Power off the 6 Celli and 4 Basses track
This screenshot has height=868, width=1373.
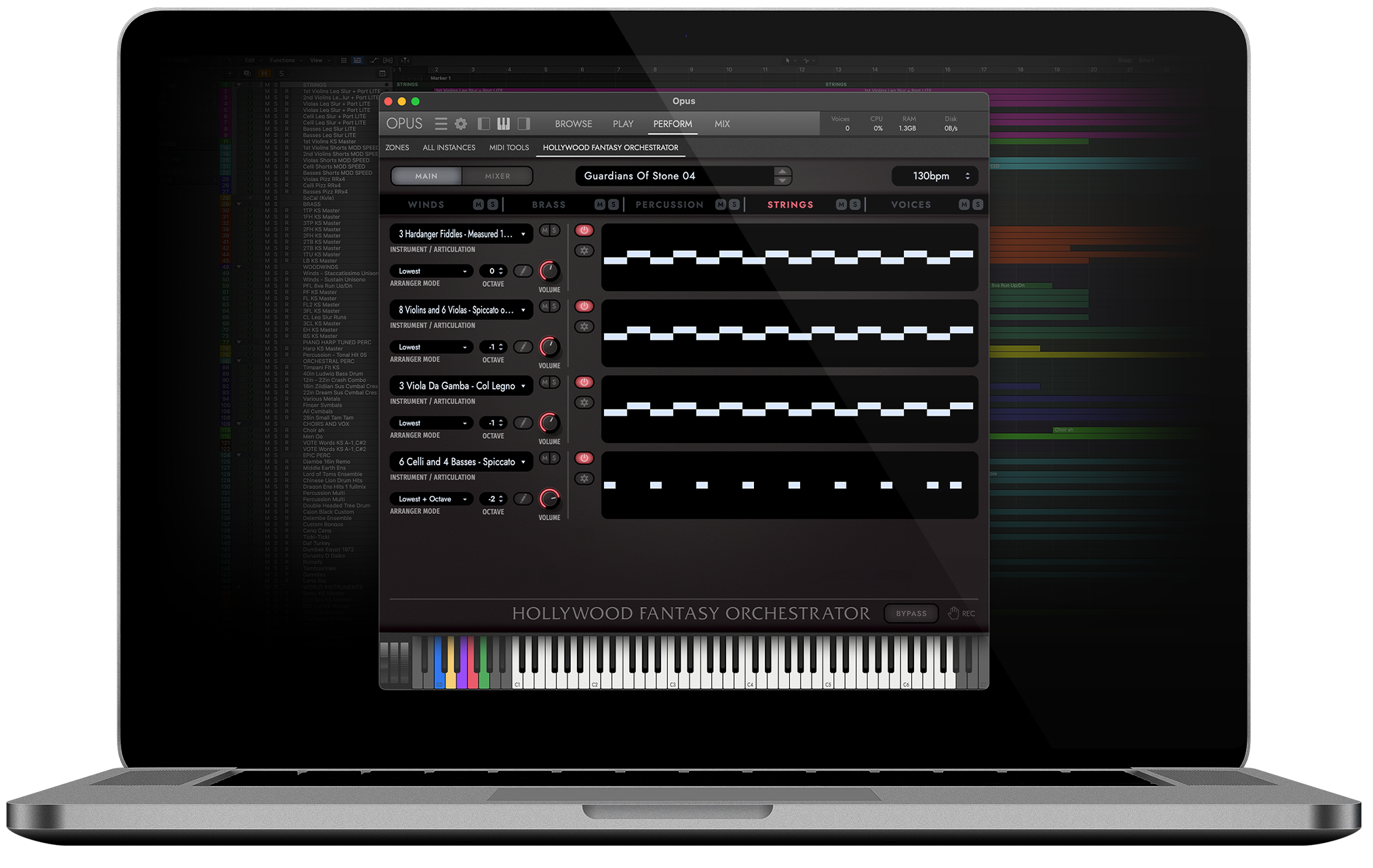click(x=582, y=458)
